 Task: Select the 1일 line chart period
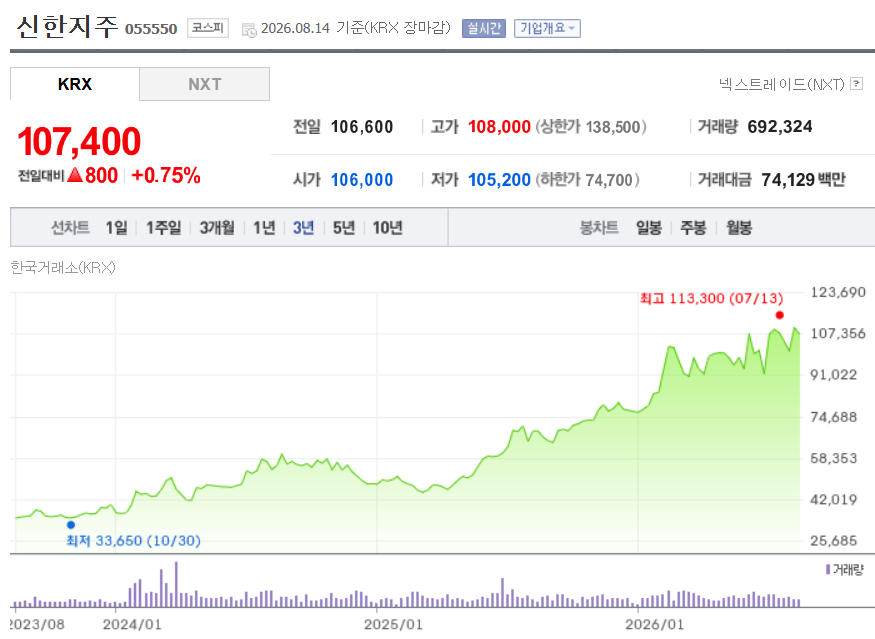pyautogui.click(x=117, y=228)
